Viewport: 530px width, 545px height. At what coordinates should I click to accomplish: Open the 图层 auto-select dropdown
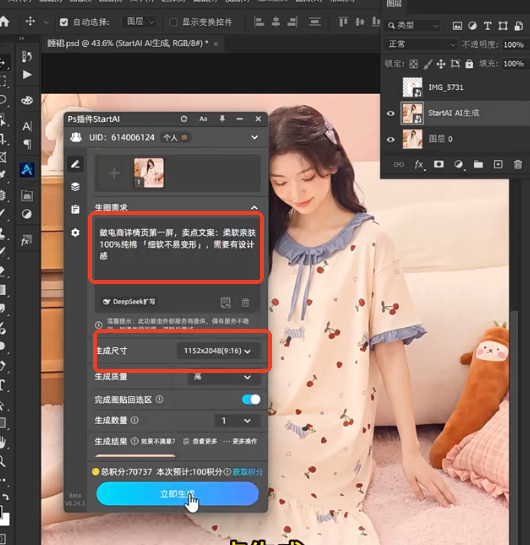point(140,22)
